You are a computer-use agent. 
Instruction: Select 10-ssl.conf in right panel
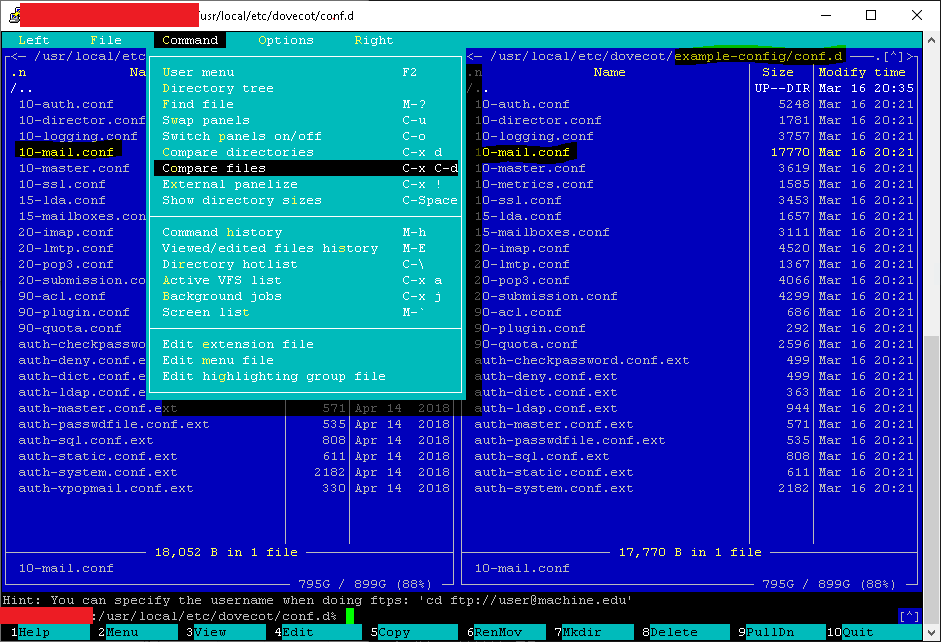click(518, 200)
